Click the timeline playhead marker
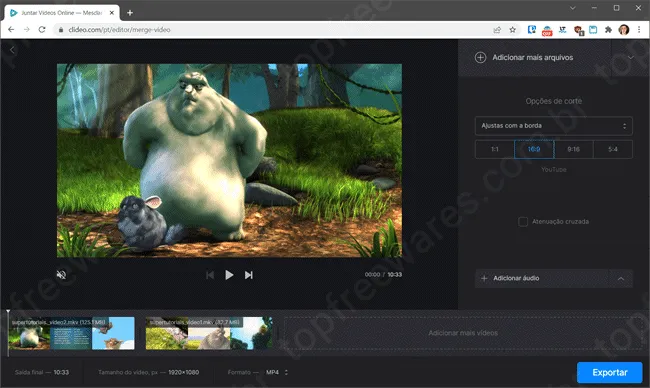Viewport: 650px width, 388px height. point(8,312)
